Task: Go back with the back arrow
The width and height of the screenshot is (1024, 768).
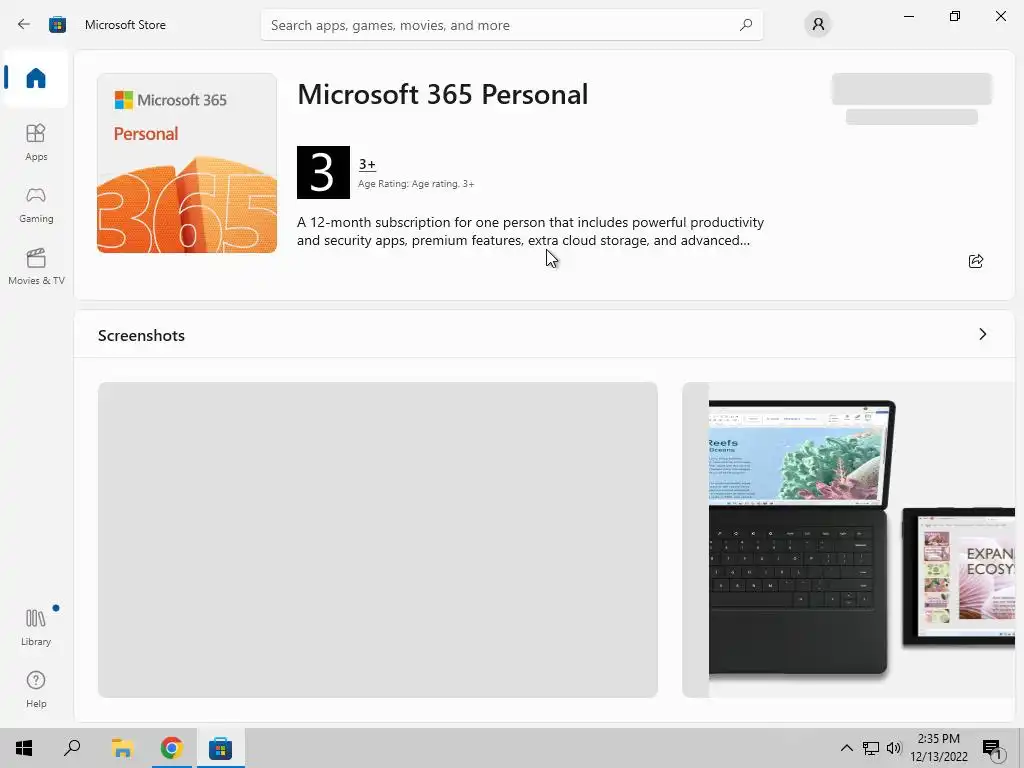Action: pyautogui.click(x=24, y=25)
